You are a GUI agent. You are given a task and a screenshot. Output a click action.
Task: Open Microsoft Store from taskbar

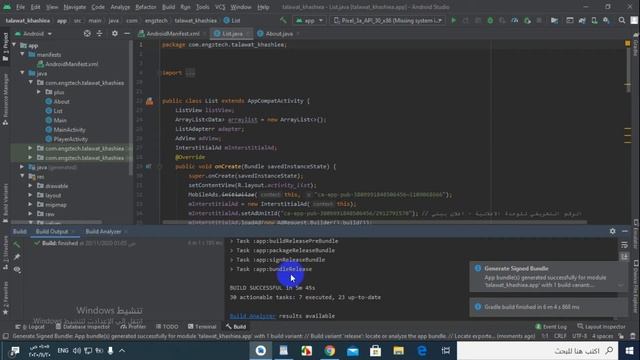(376, 351)
